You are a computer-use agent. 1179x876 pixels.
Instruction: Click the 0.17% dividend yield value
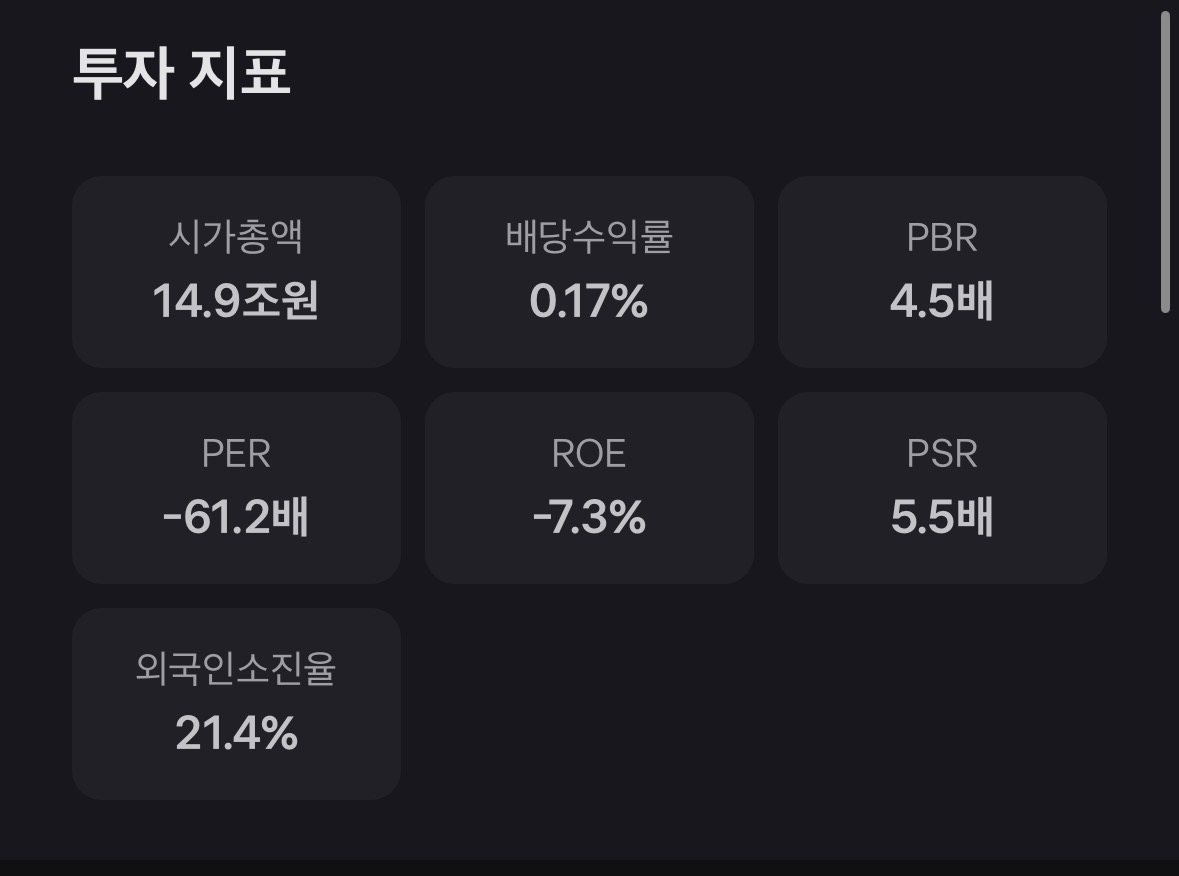click(589, 301)
